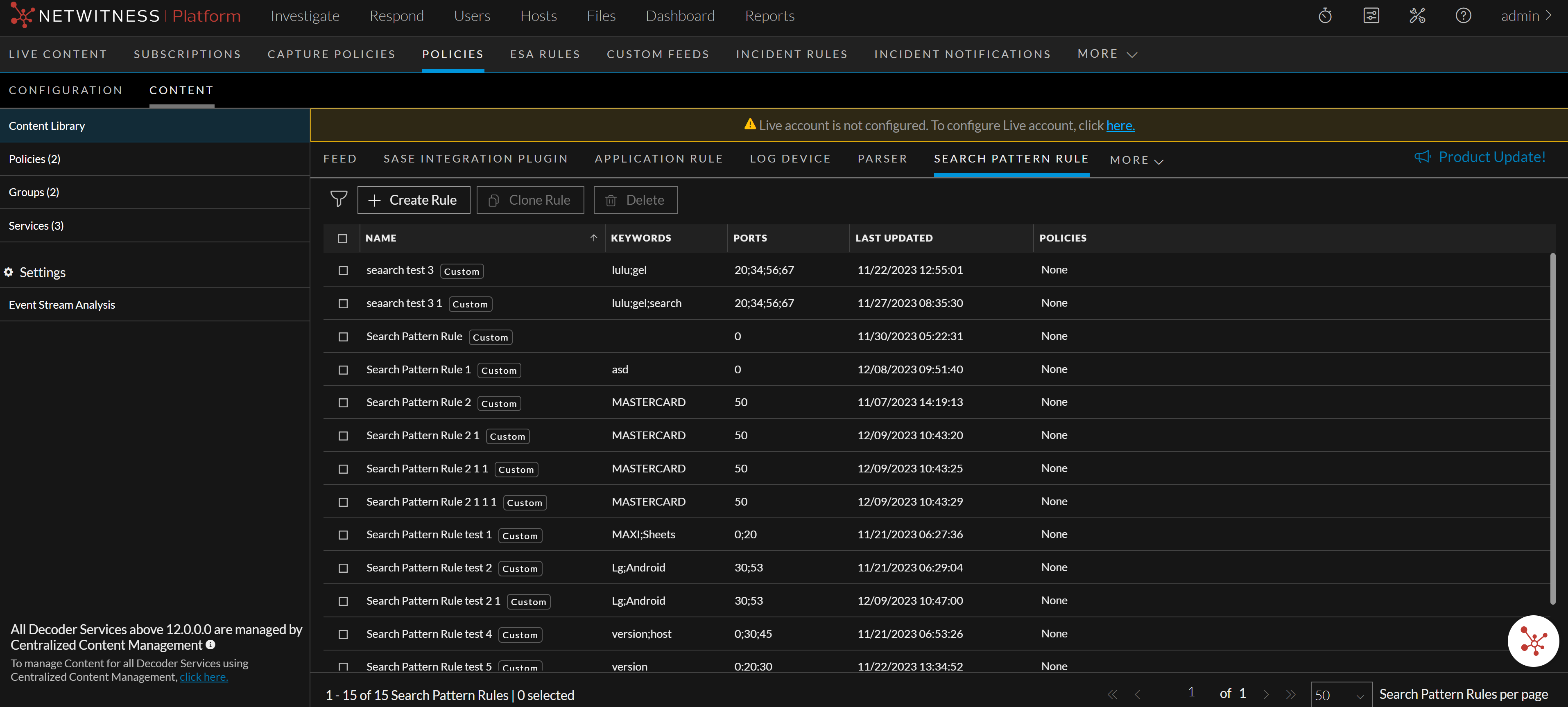Open the help question mark icon
Screen dimensions: 1568x707
(1463, 15)
